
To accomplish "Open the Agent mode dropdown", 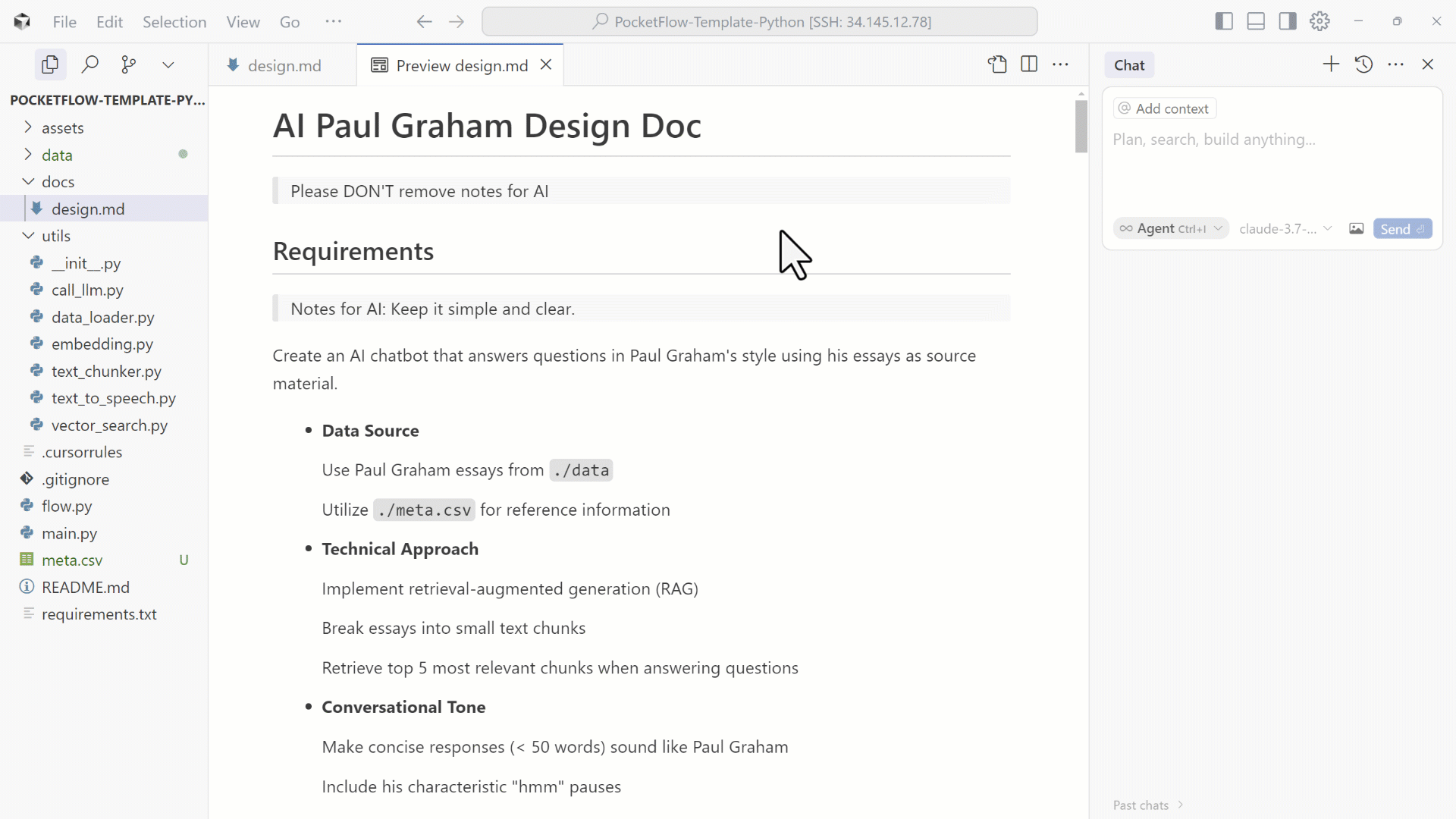I will click(x=1171, y=229).
